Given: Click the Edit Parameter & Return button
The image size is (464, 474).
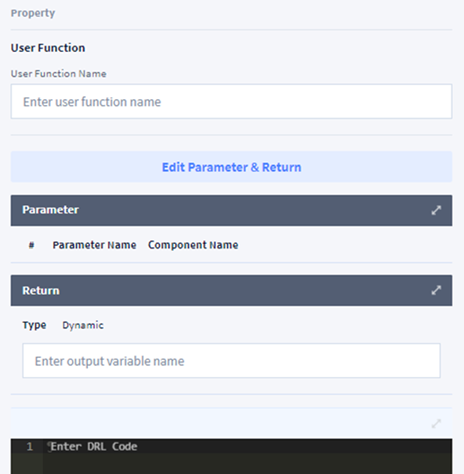Looking at the screenshot, I should (x=231, y=167).
